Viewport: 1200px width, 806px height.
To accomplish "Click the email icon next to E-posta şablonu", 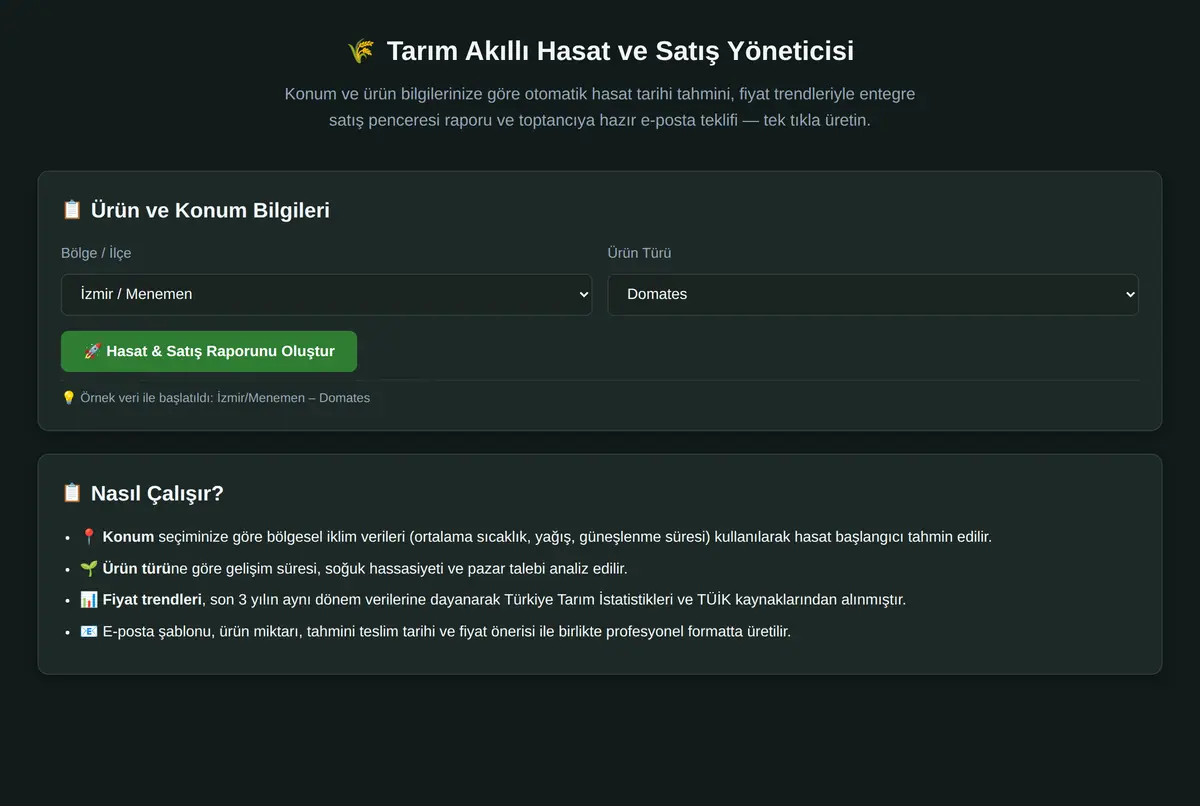I will [x=88, y=632].
